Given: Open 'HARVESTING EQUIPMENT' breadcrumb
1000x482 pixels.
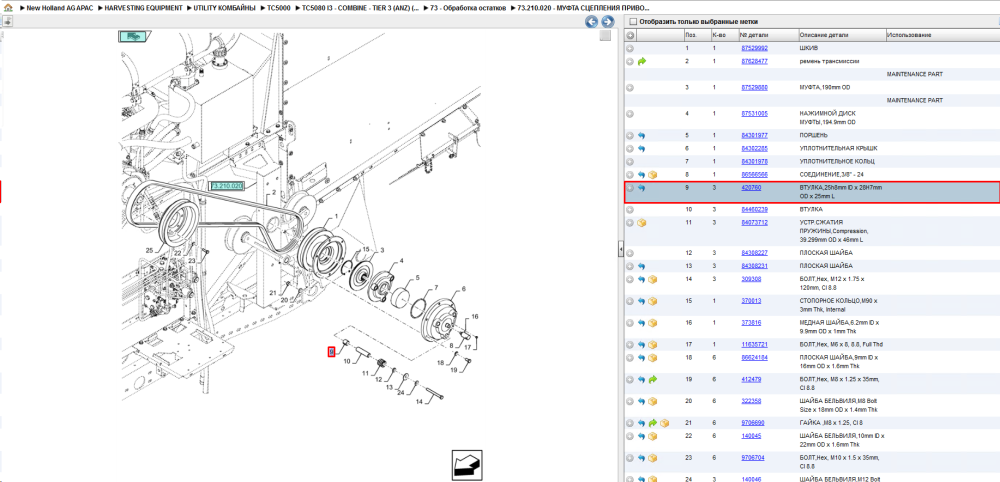Looking at the screenshot, I should [142, 8].
